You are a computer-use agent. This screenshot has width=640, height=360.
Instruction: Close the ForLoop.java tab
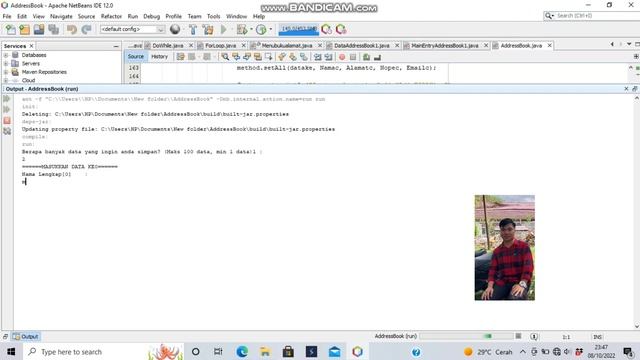[x=244, y=46]
